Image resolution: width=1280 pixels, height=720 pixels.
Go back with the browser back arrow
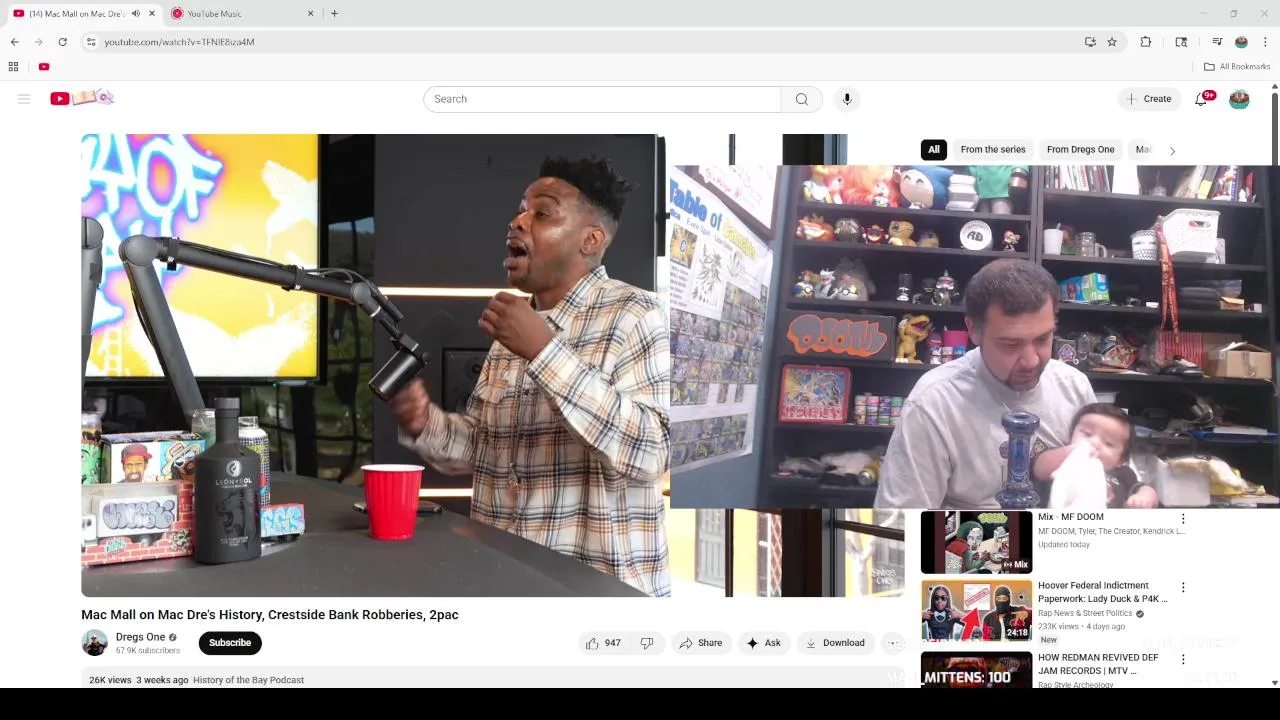(14, 42)
